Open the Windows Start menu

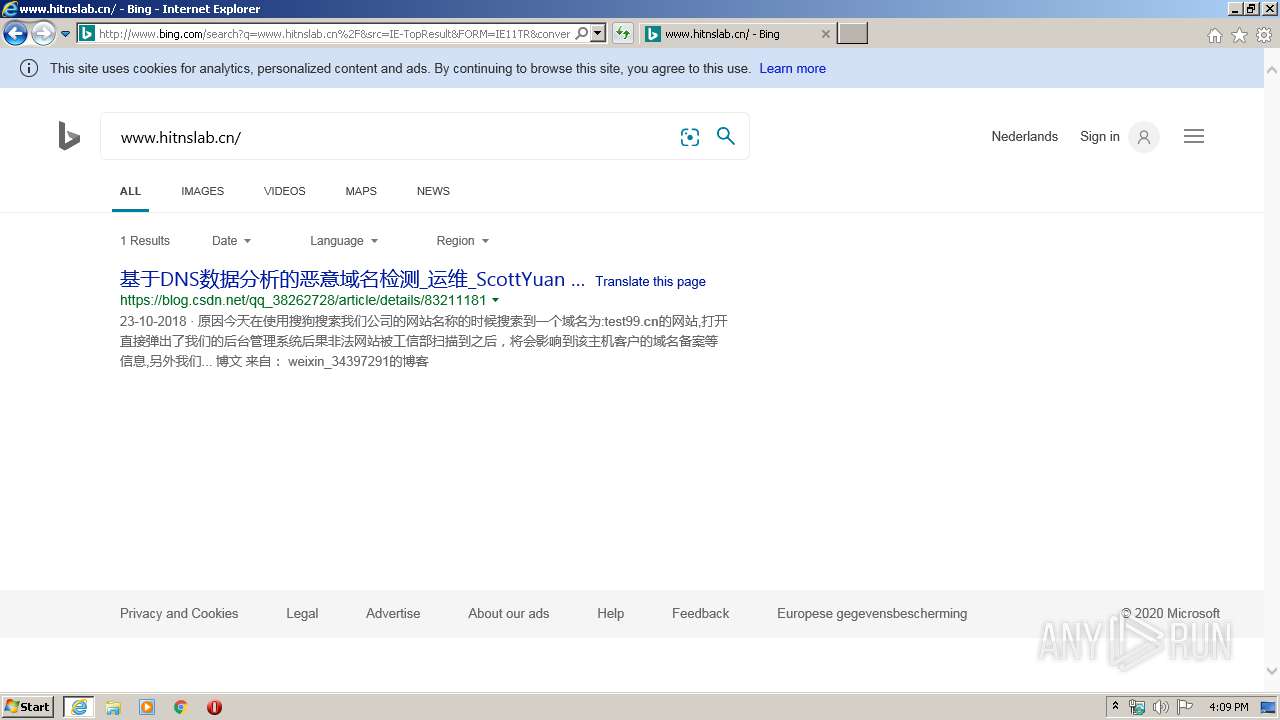tap(28, 707)
